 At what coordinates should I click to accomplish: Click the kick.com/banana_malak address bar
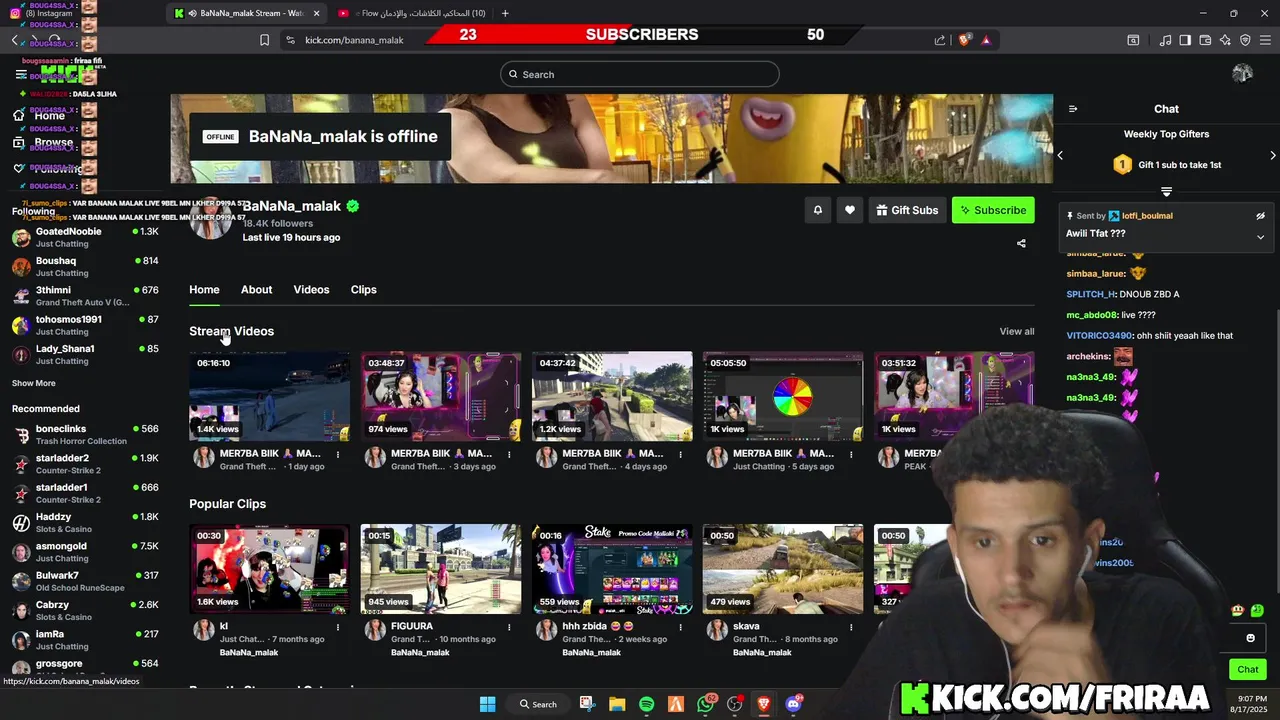pyautogui.click(x=354, y=40)
